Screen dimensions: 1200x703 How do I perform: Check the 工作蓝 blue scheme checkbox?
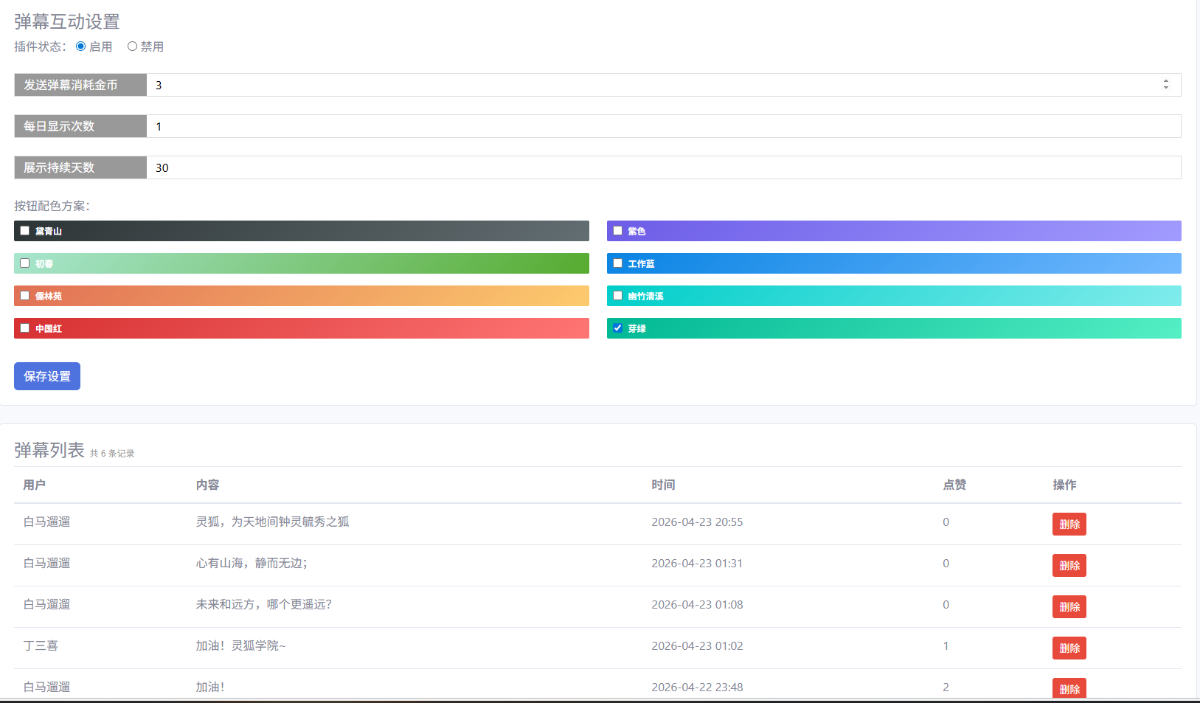618,264
